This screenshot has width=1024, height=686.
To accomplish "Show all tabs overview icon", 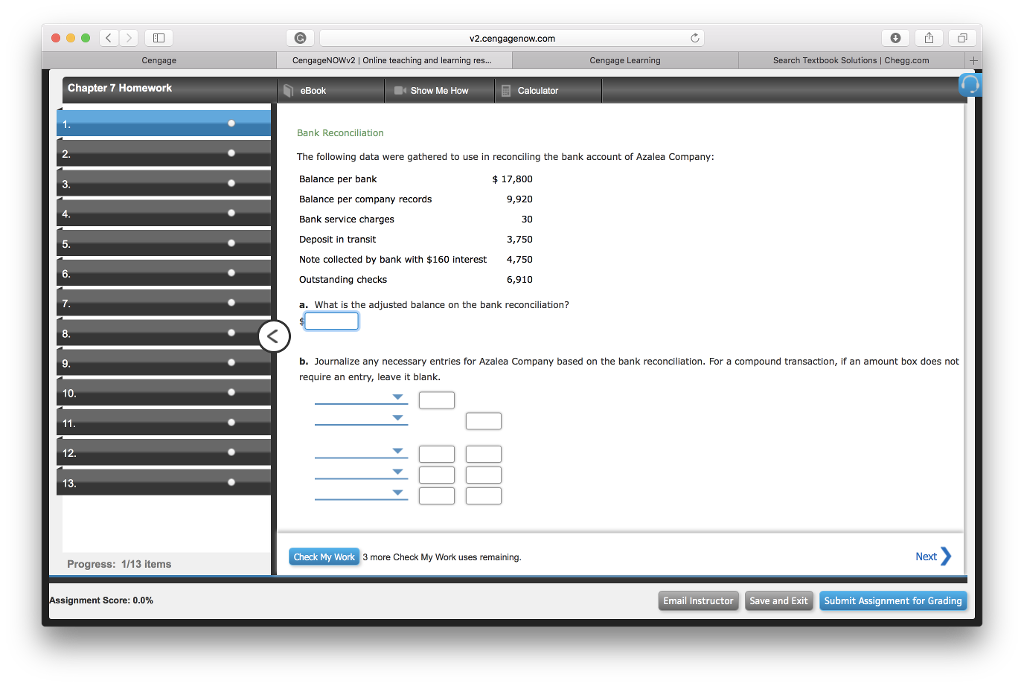I will click(962, 38).
